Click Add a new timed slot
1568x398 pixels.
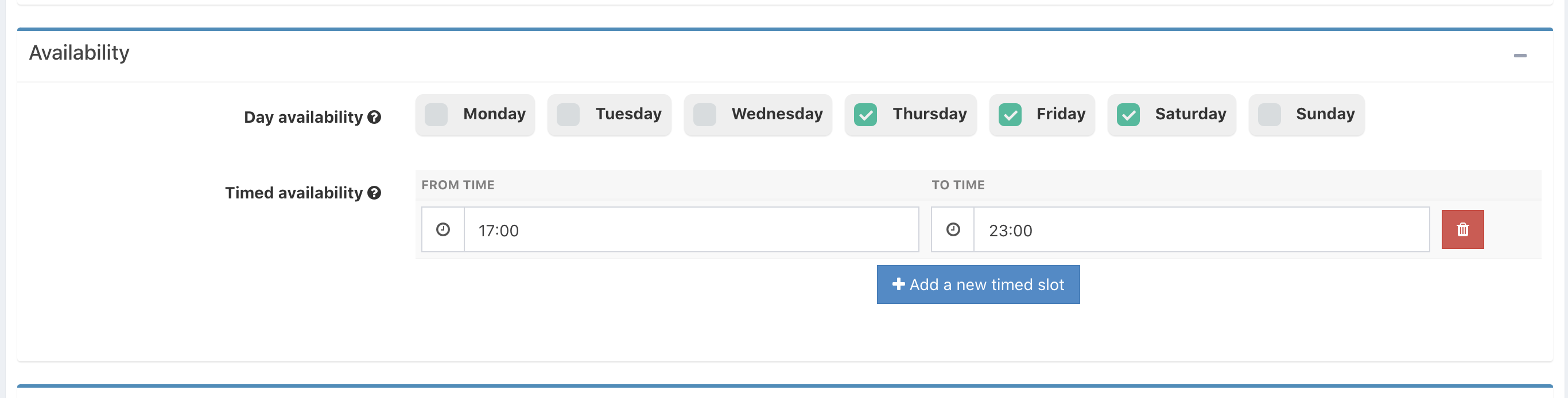click(x=977, y=284)
